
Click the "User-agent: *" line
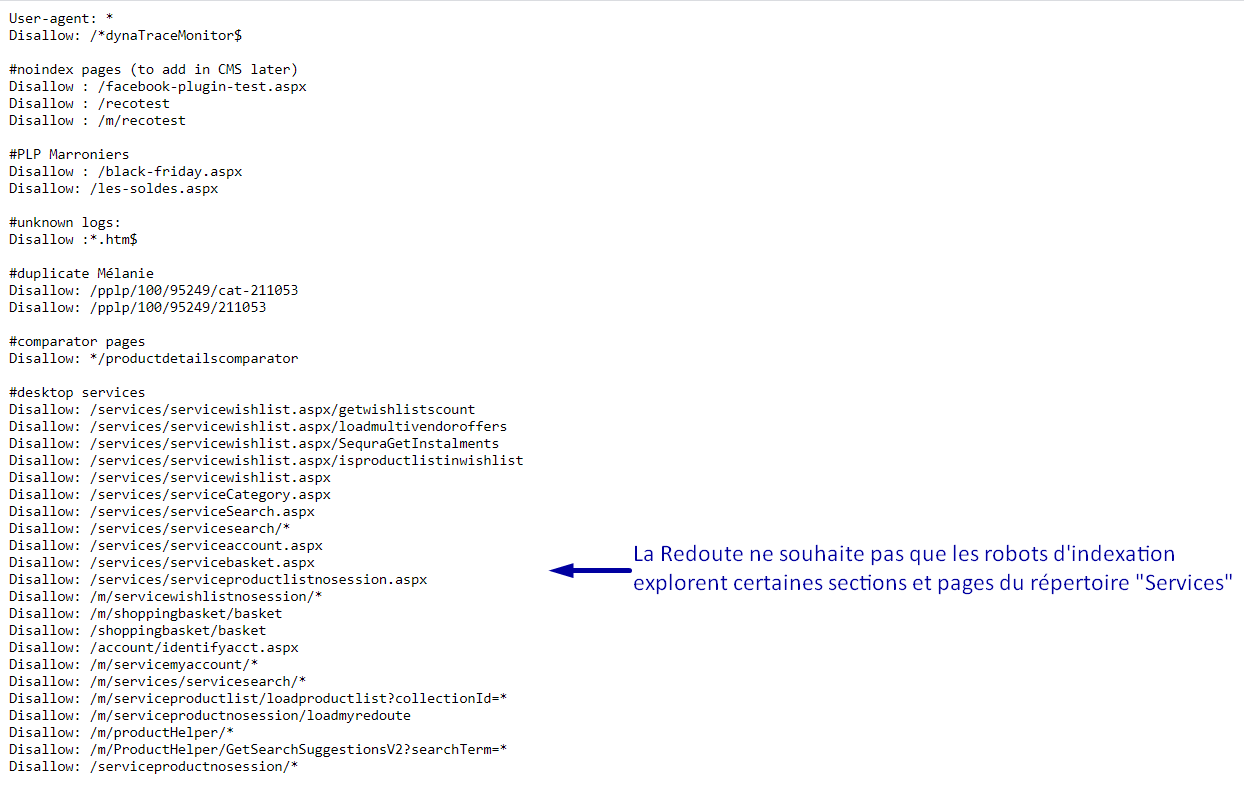click(61, 18)
